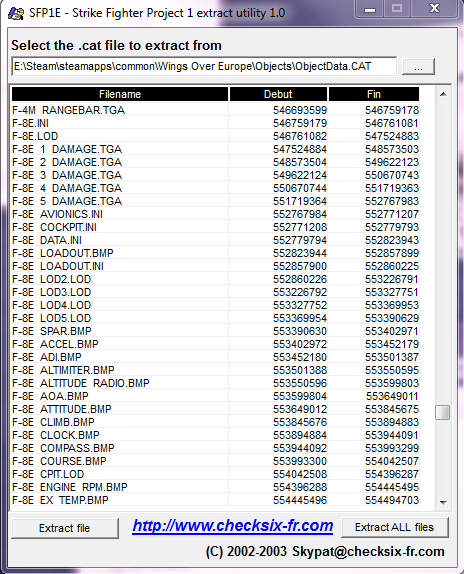Image resolution: width=464 pixels, height=574 pixels.
Task: Select F-8E DATA.INI file
Action: tap(215, 240)
